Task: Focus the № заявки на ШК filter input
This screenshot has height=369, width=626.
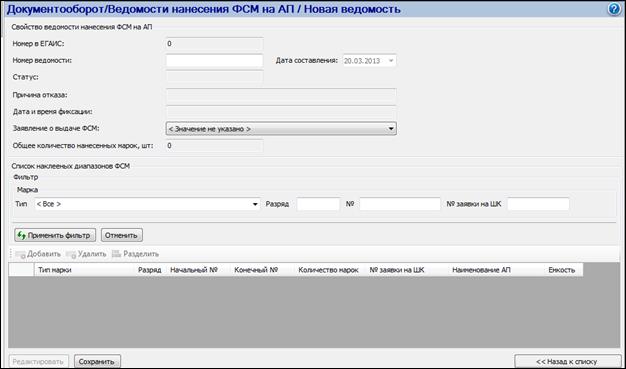Action: click(x=539, y=204)
